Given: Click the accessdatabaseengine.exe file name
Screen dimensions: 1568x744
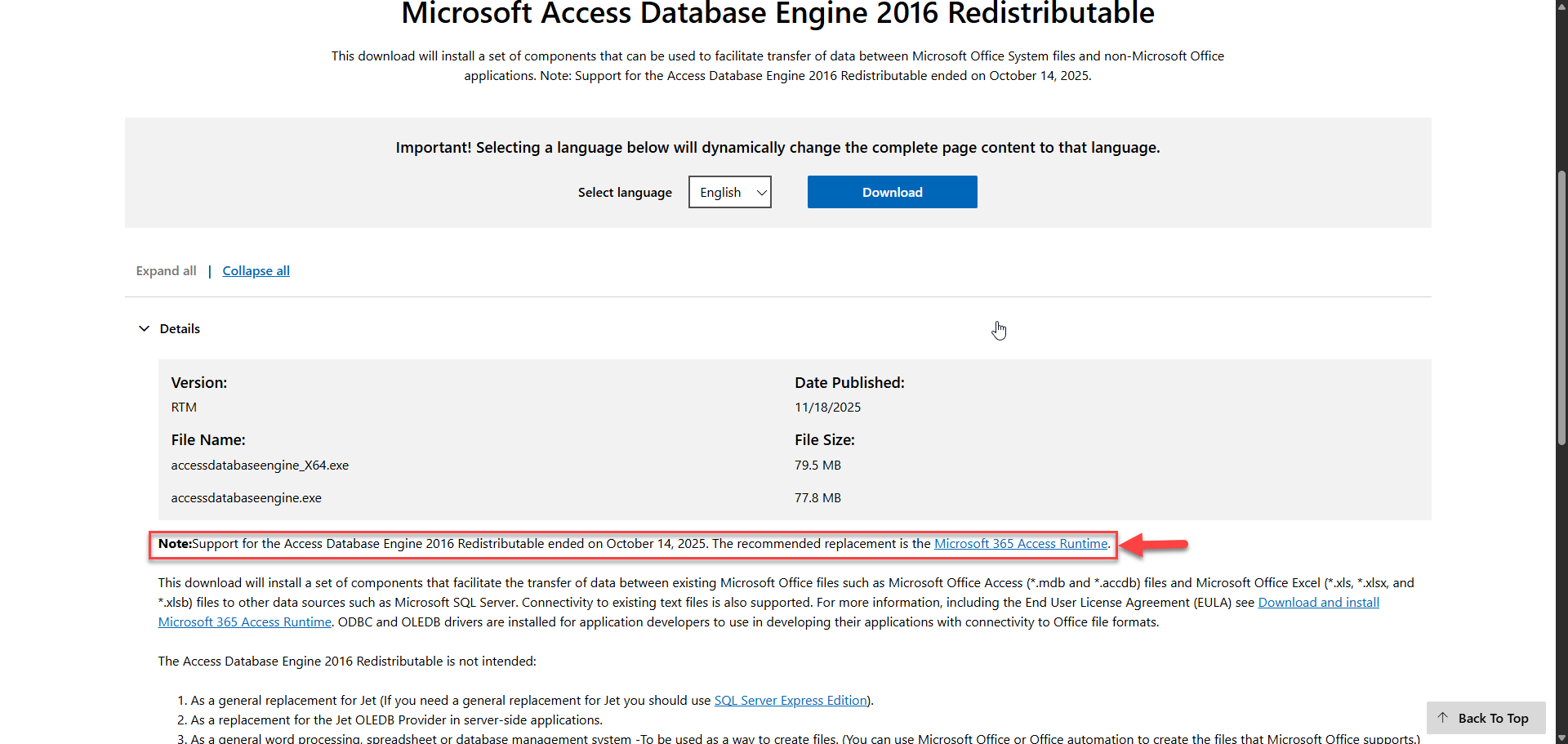Looking at the screenshot, I should pos(246,498).
